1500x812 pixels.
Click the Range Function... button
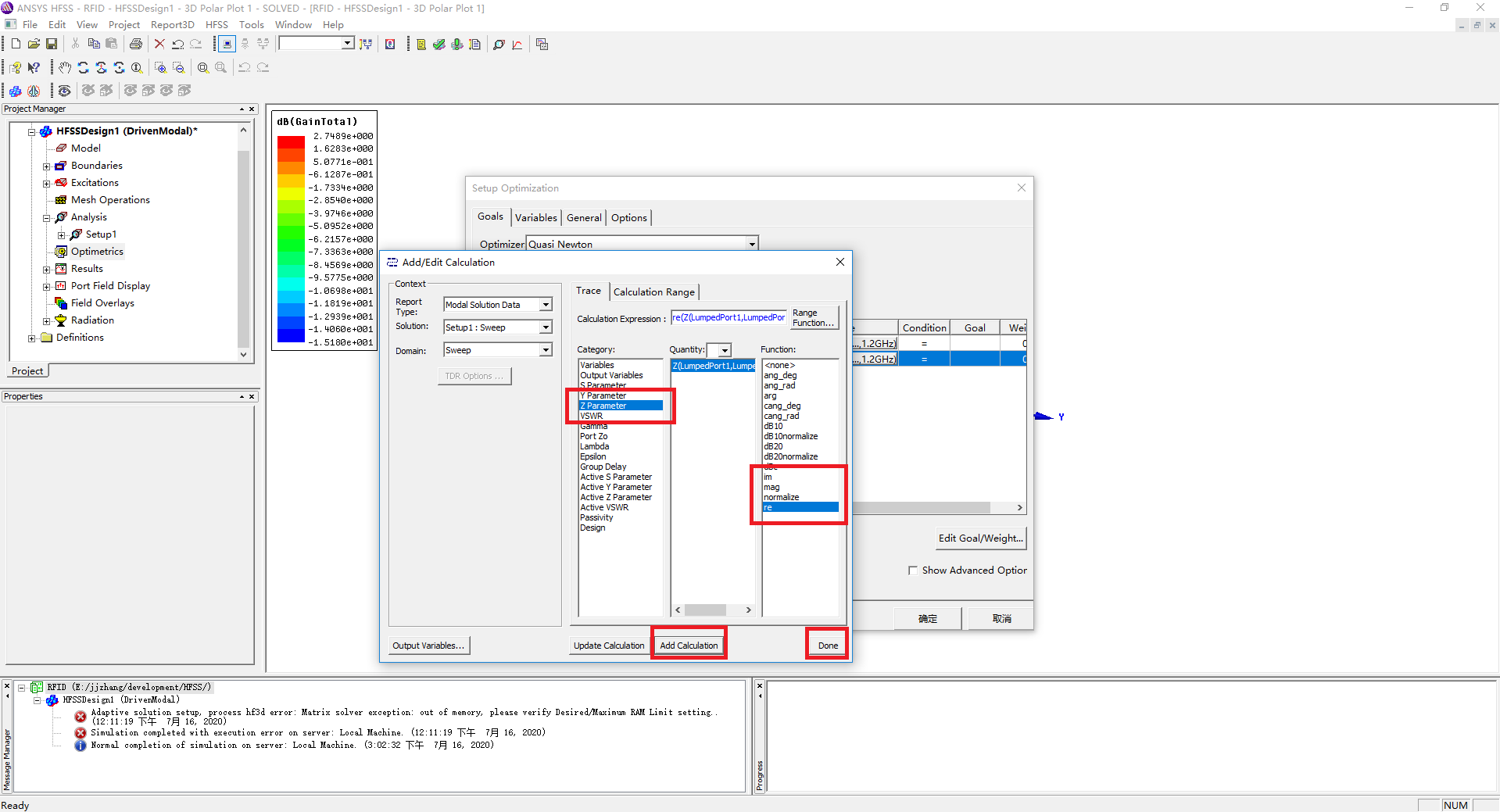point(813,317)
